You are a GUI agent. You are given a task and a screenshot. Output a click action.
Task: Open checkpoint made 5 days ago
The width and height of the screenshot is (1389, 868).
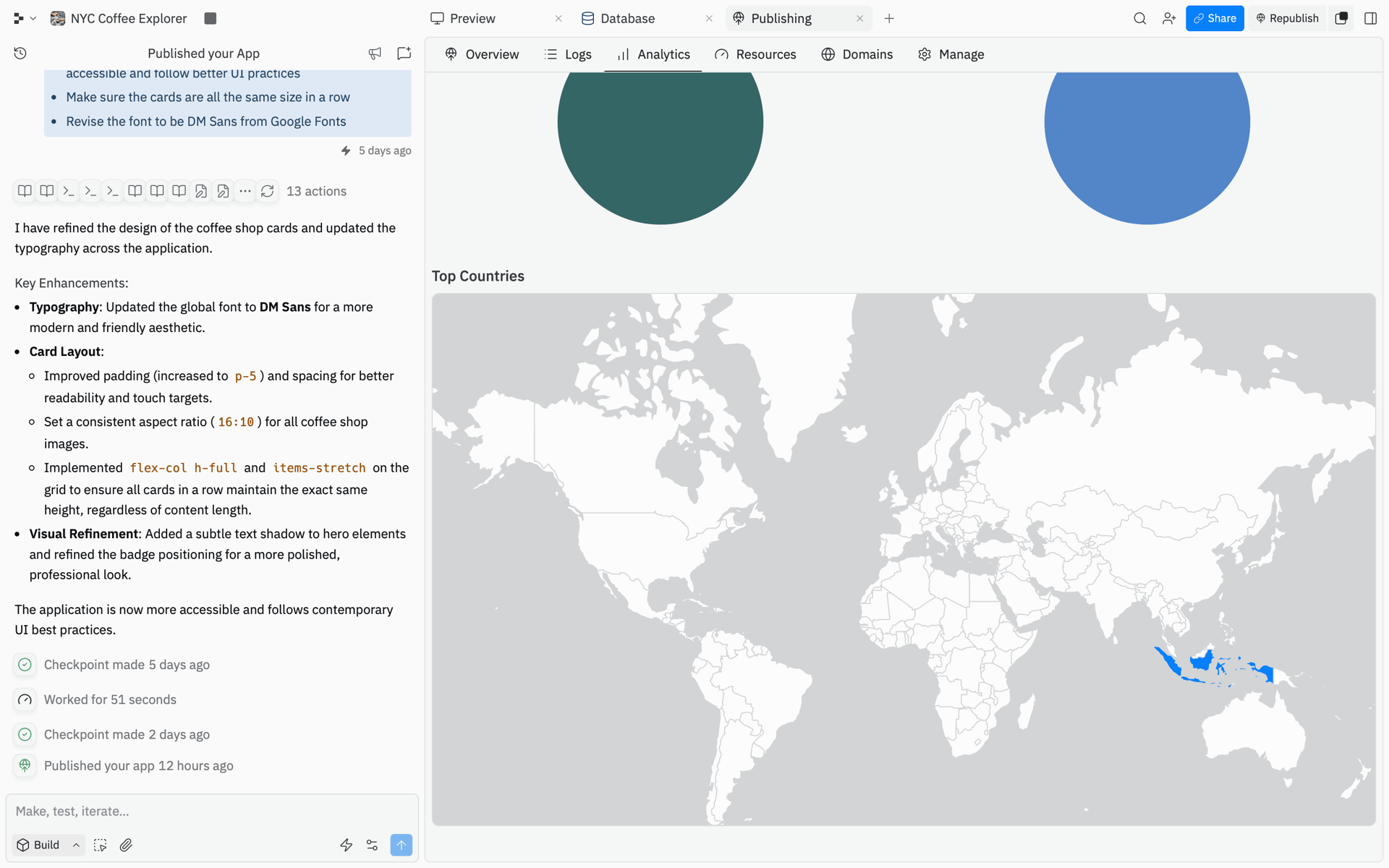pos(127,665)
